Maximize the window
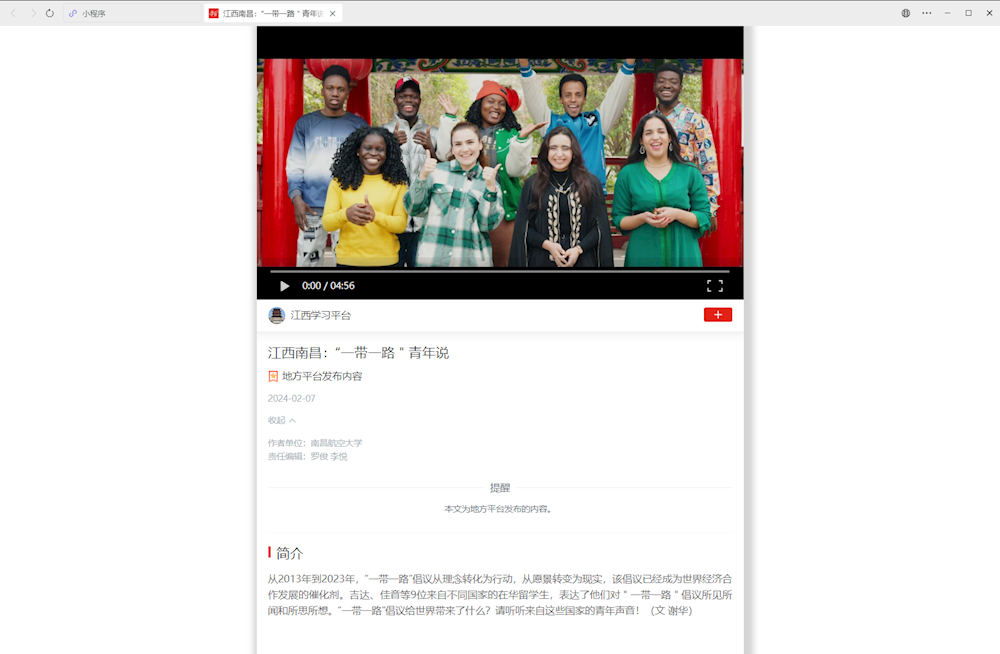This screenshot has width=1000, height=654. [968, 13]
